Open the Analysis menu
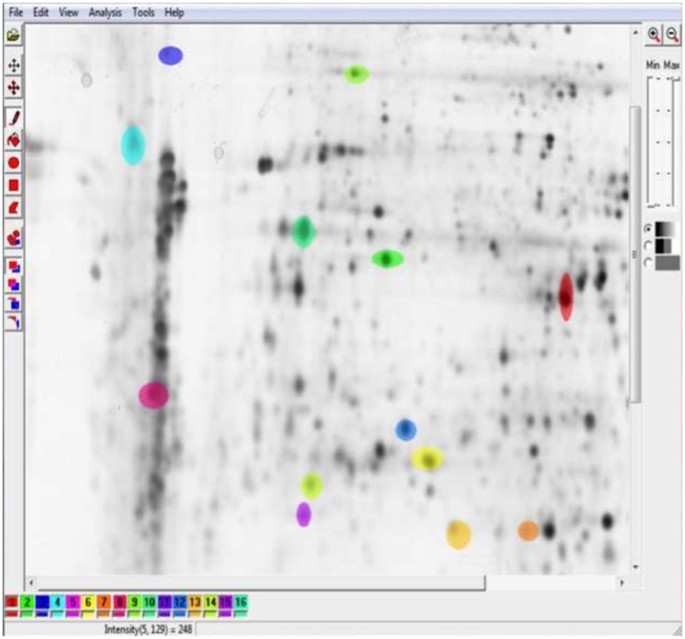The height and width of the screenshot is (639, 685). (104, 13)
